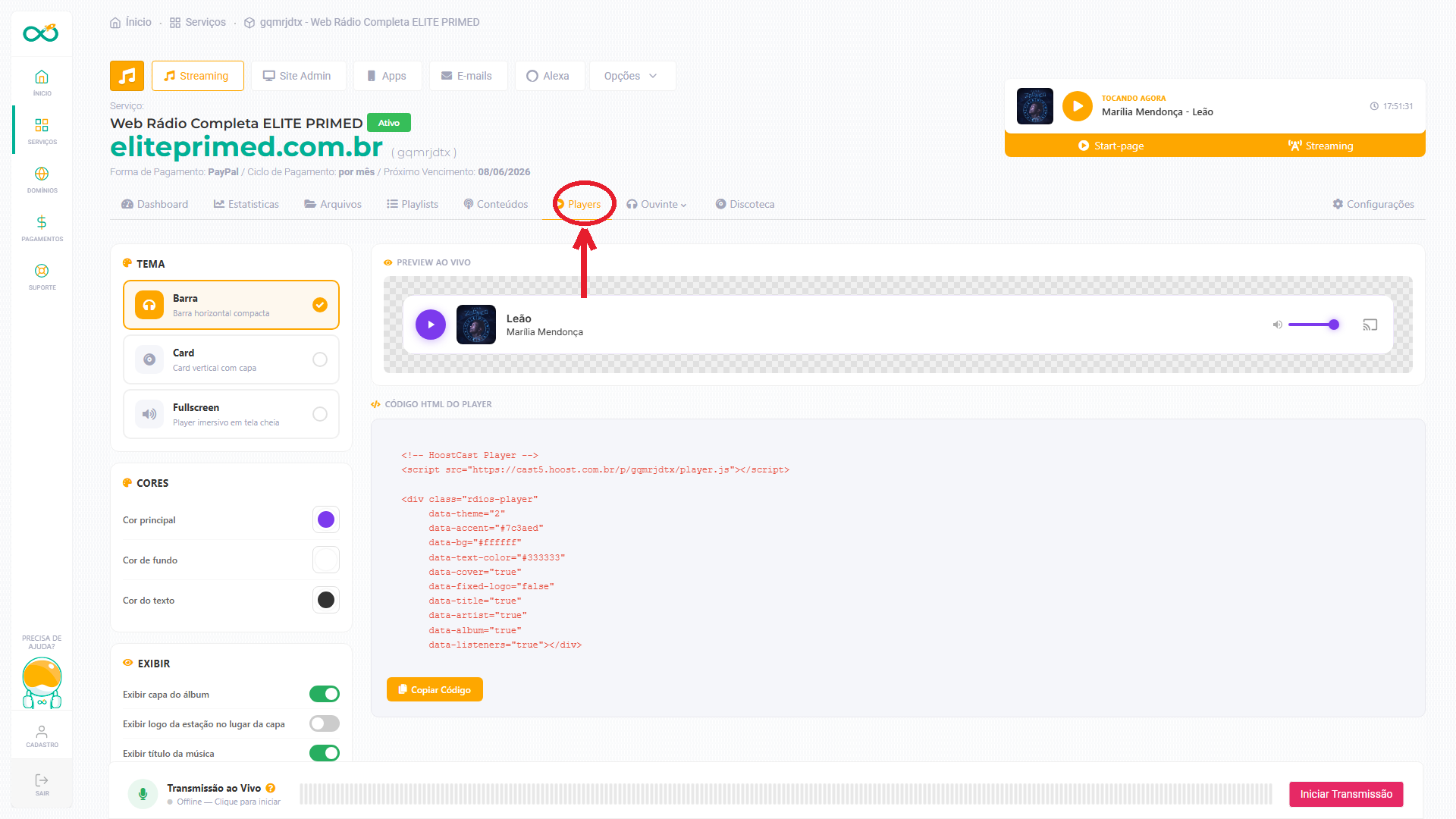Click the now-playing album cover thumbnail
The height and width of the screenshot is (819, 1456).
pos(1034,106)
